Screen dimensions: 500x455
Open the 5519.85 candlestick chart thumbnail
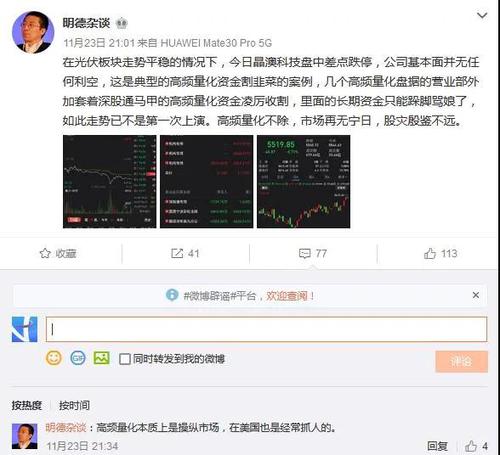click(303, 182)
